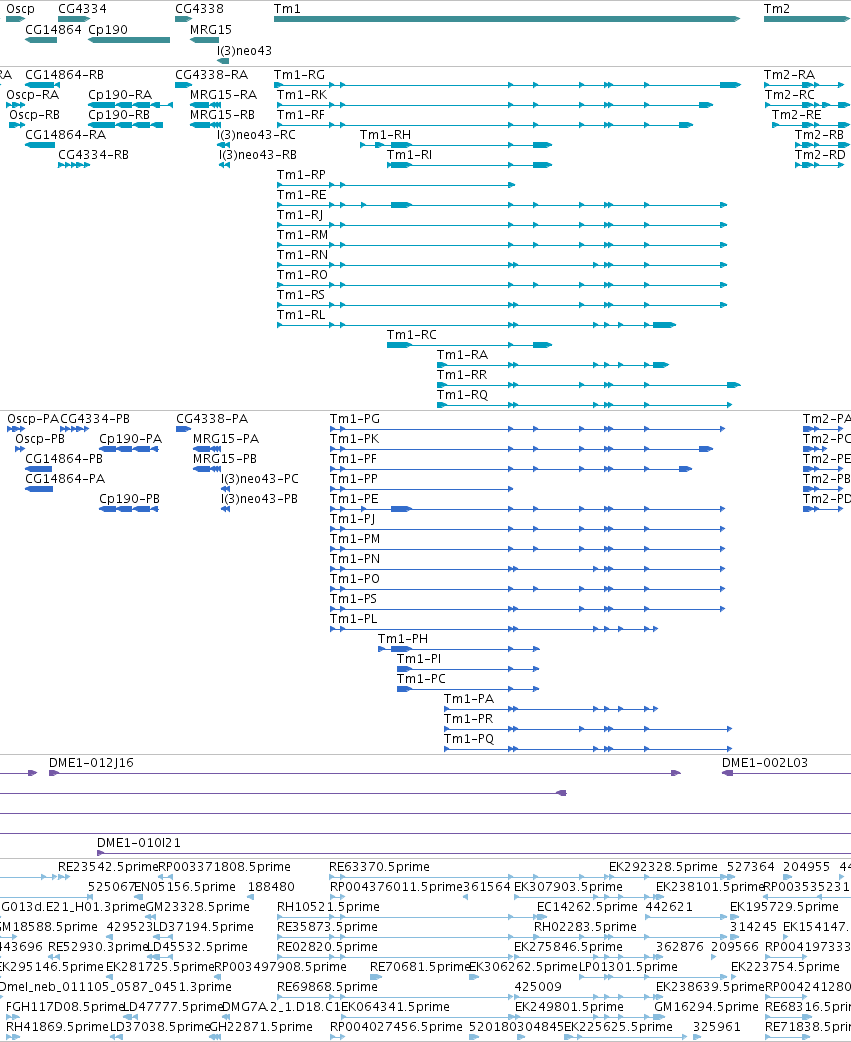The image size is (851, 1042).
Task: Select EST GM16294.5prime
Action: coord(706,1007)
